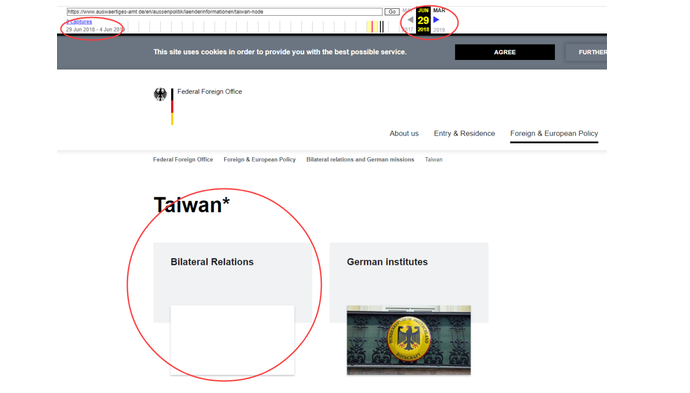690x393 pixels.
Task: Click the Go button next to the URL
Action: point(392,12)
